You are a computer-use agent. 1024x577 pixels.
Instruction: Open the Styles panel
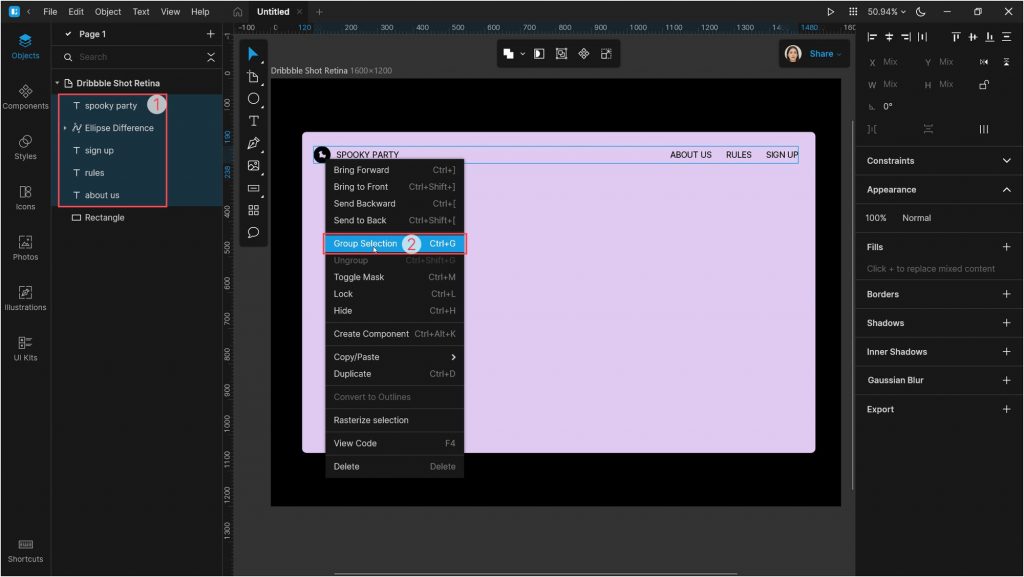coord(25,147)
